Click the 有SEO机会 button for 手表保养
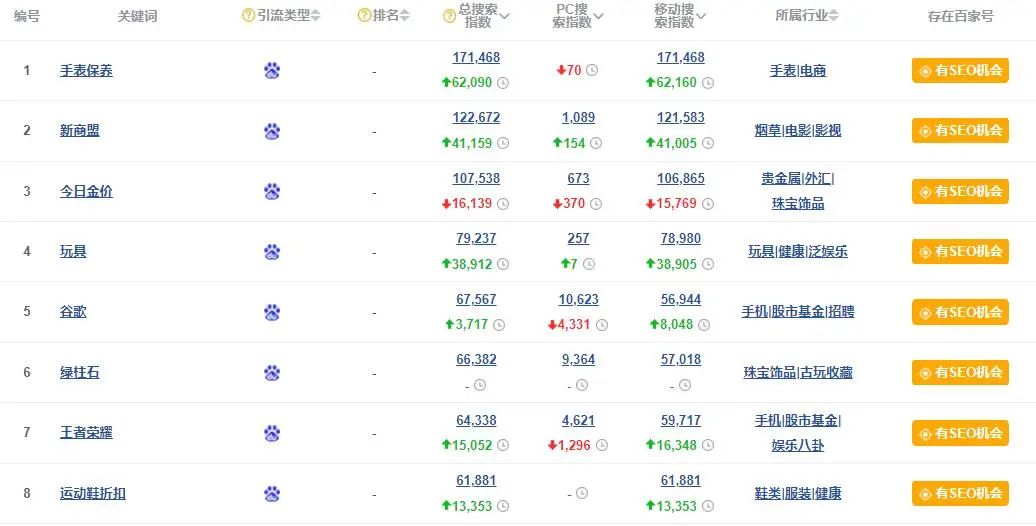 961,71
